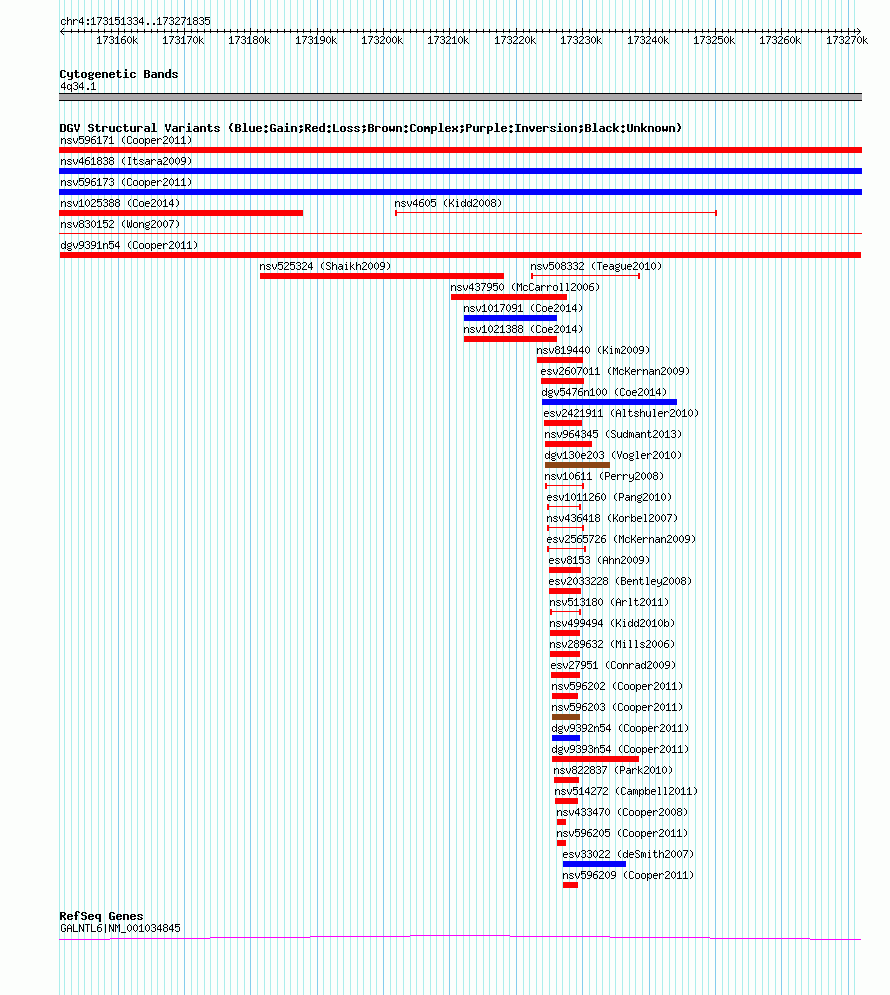Open nsv596202 (Cooper2011) variant
The height and width of the screenshot is (995, 890).
click(565, 695)
